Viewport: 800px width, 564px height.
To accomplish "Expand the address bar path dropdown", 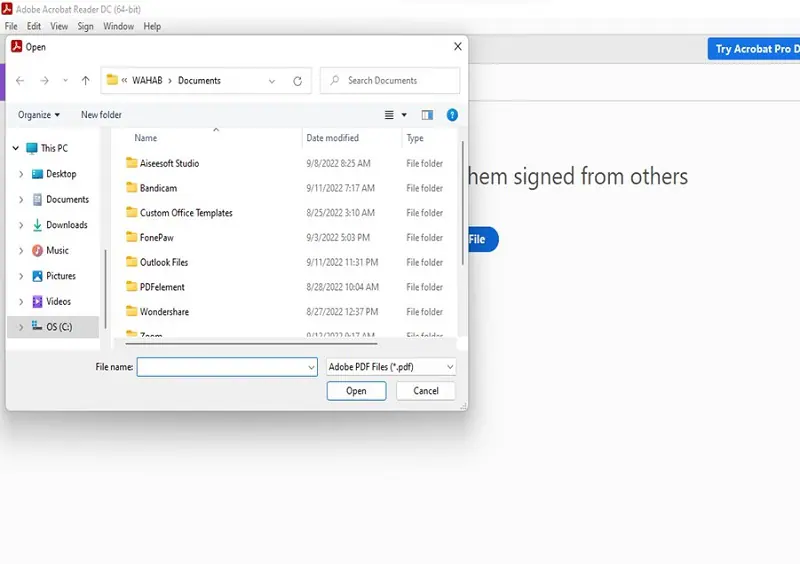I will [x=272, y=81].
